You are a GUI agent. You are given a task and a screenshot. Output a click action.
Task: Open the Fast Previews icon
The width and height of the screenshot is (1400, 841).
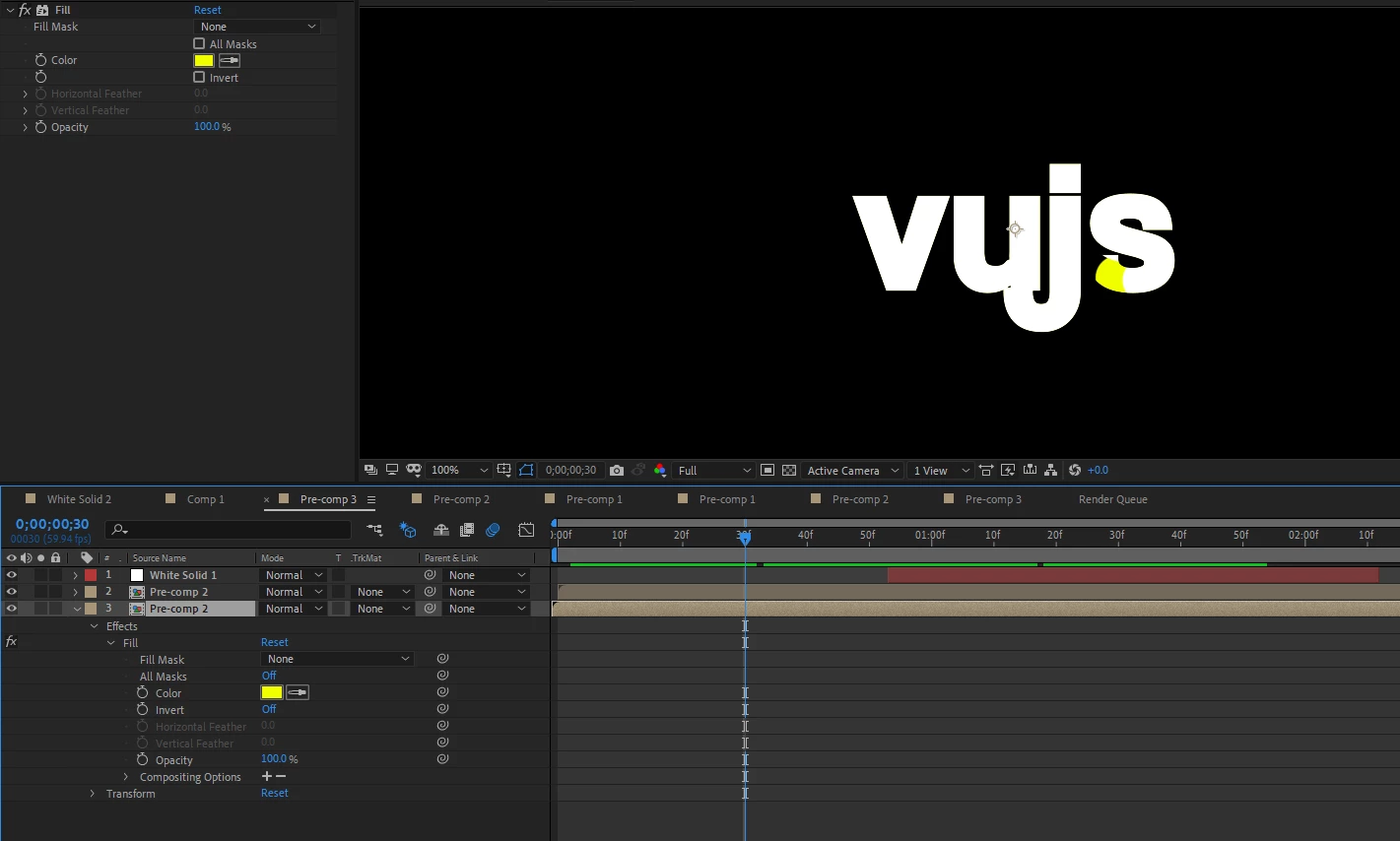tap(1008, 470)
